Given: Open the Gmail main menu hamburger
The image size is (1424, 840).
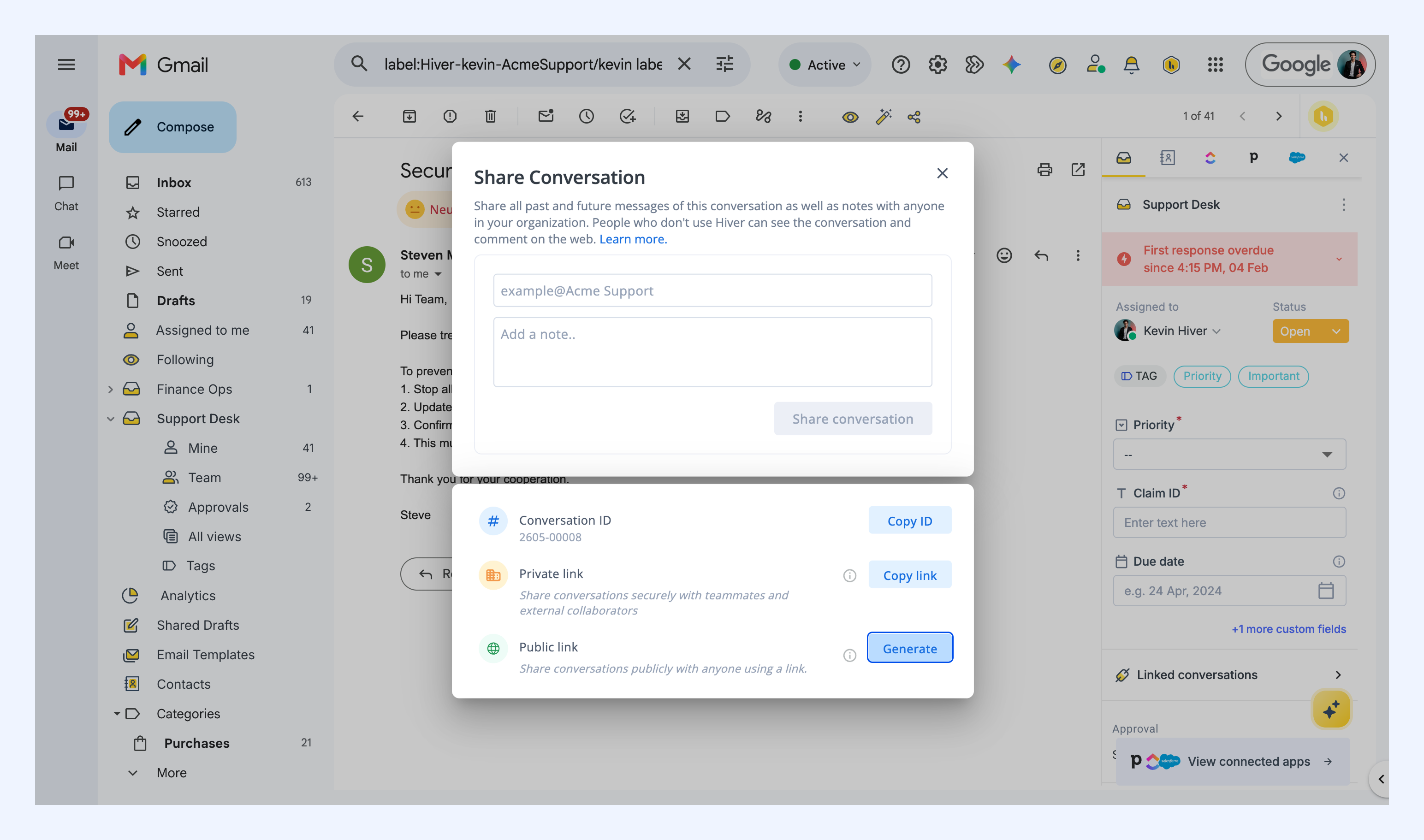Looking at the screenshot, I should tap(66, 65).
